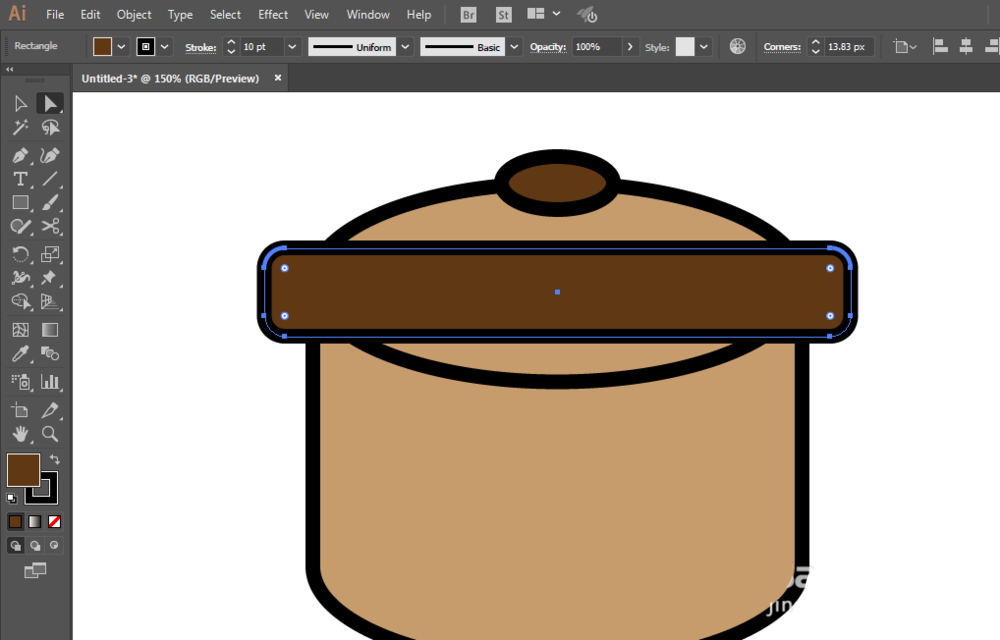Select the Scale tool
This screenshot has width=1000, height=640.
pos(50,254)
